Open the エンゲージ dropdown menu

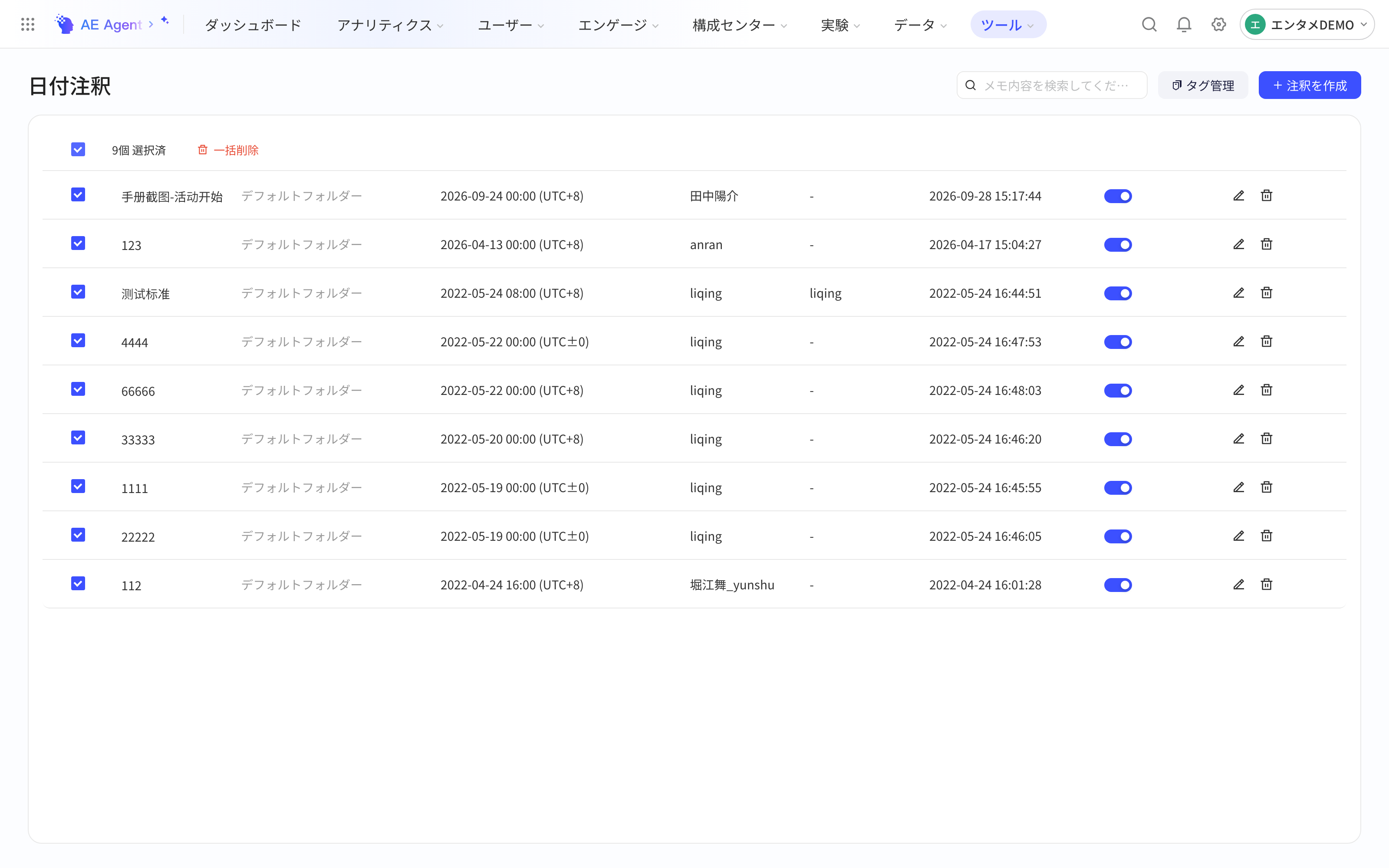pyautogui.click(x=618, y=25)
